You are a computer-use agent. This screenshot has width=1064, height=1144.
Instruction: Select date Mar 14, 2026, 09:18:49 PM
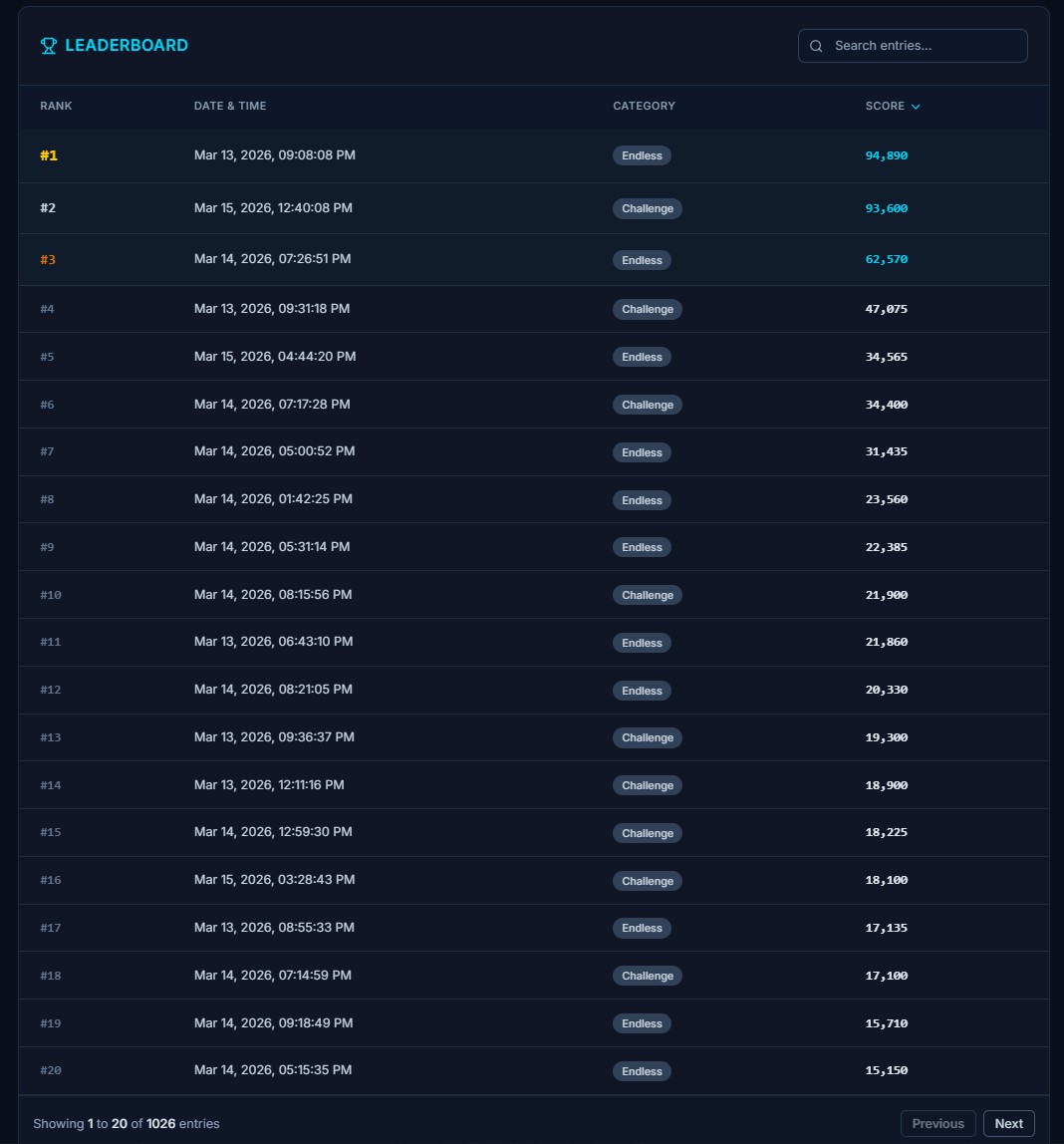tap(274, 1022)
